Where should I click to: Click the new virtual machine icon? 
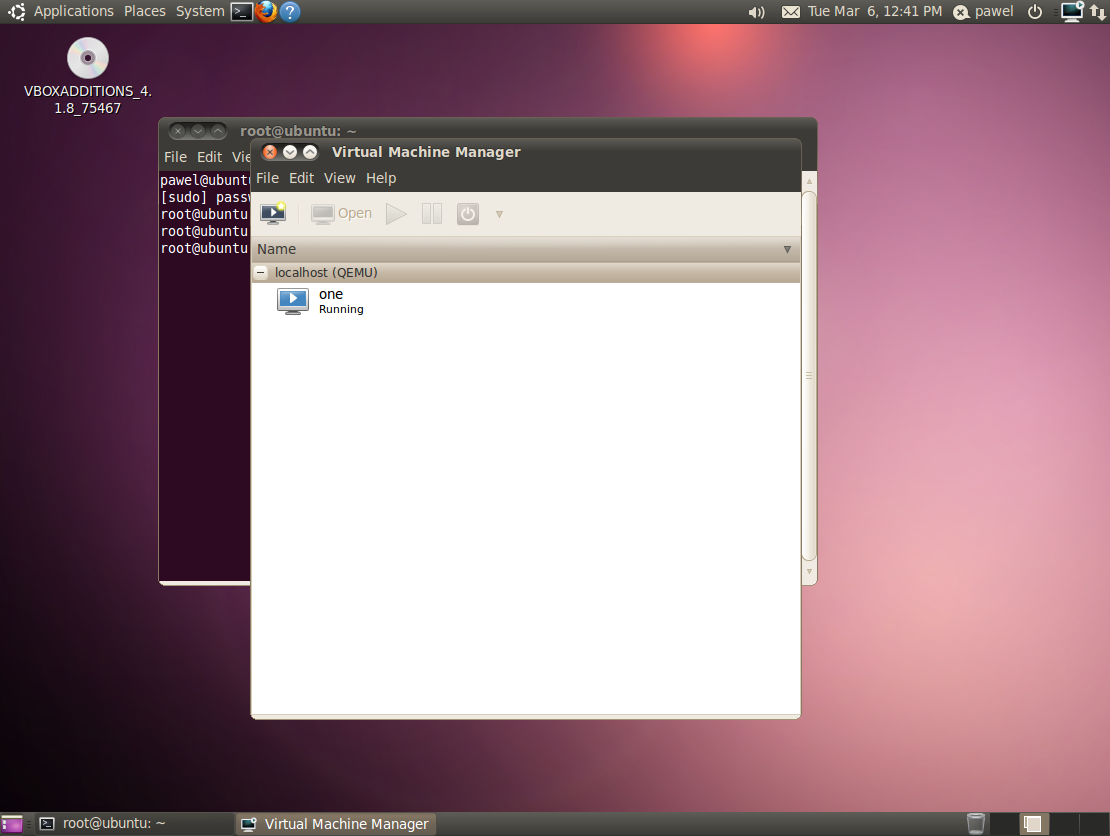pyautogui.click(x=272, y=213)
